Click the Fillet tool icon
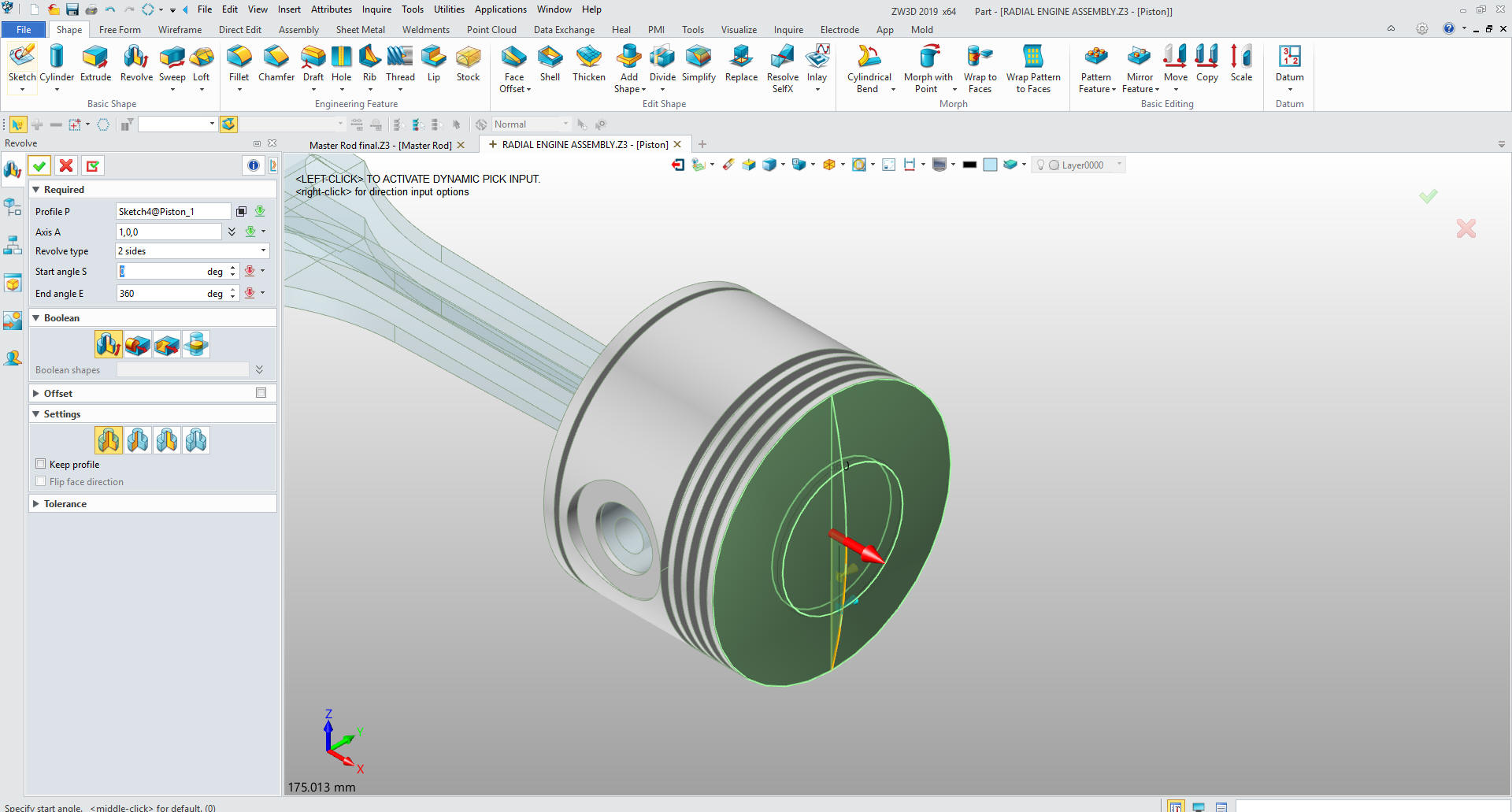 [x=239, y=63]
